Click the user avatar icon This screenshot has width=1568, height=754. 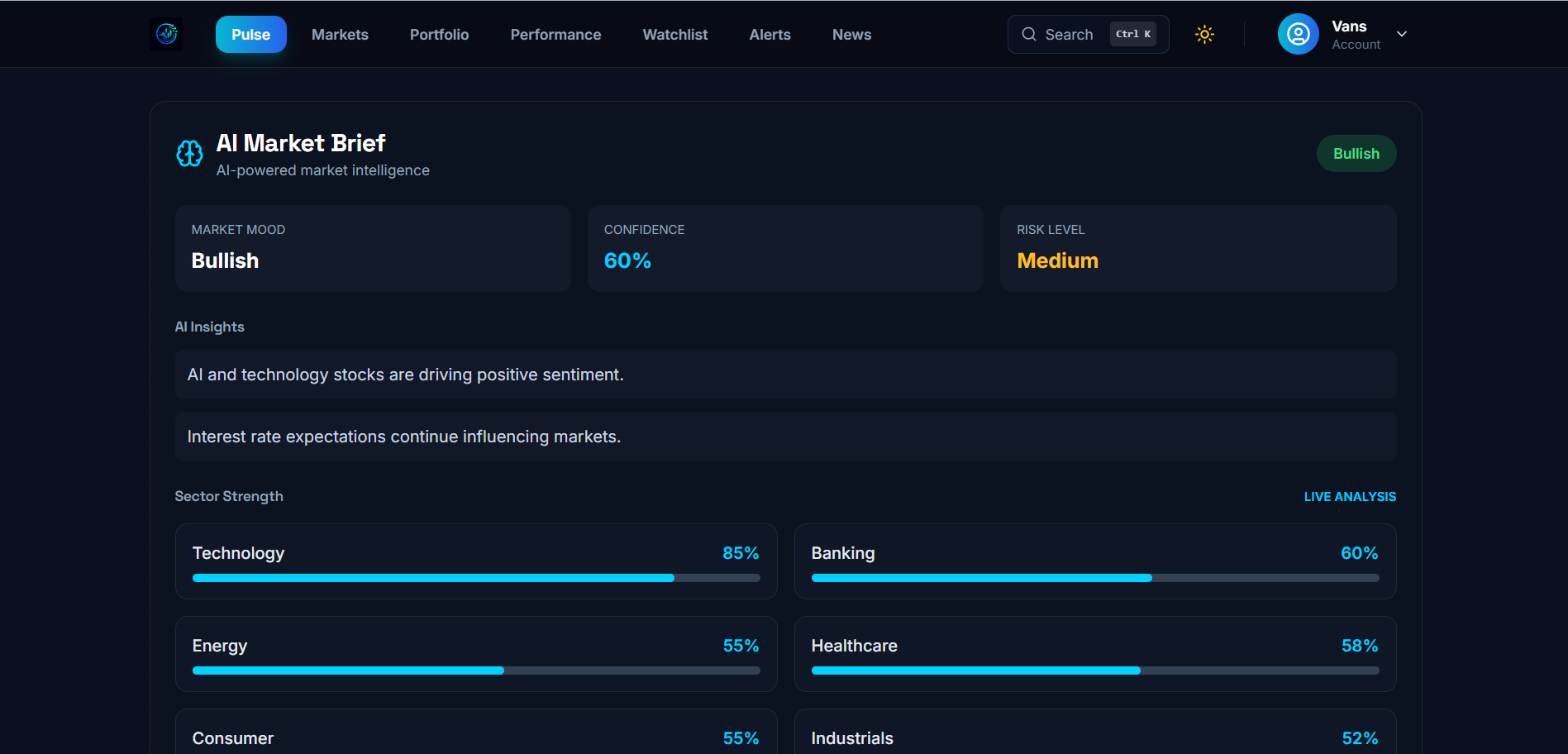1298,34
